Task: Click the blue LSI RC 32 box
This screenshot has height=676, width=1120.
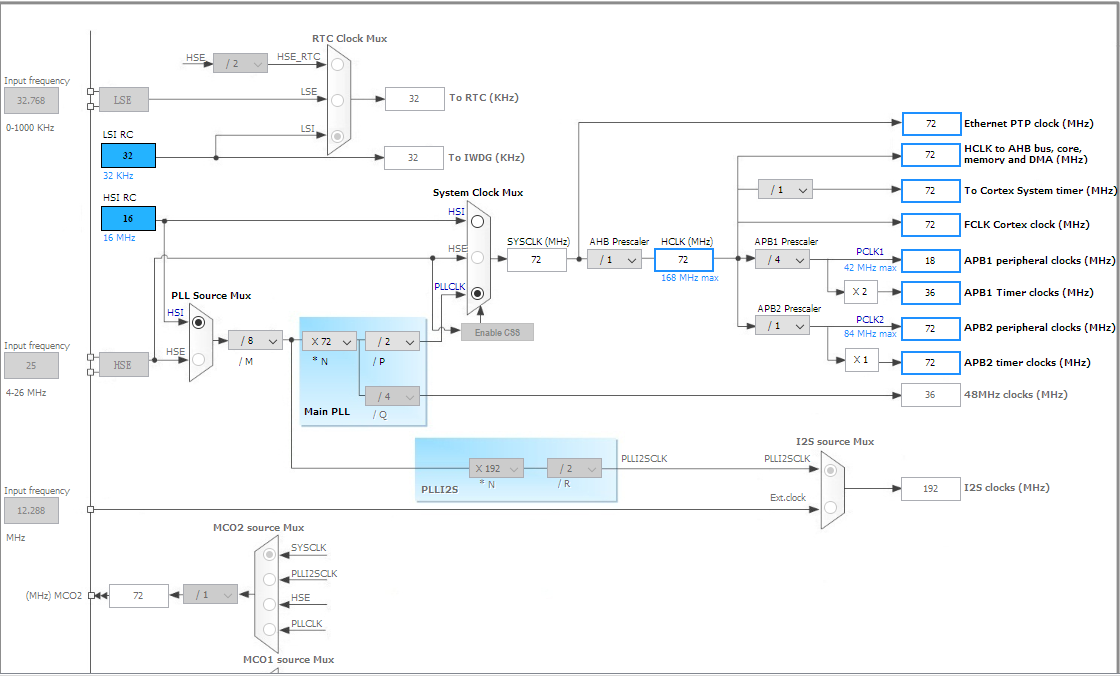Action: (128, 155)
